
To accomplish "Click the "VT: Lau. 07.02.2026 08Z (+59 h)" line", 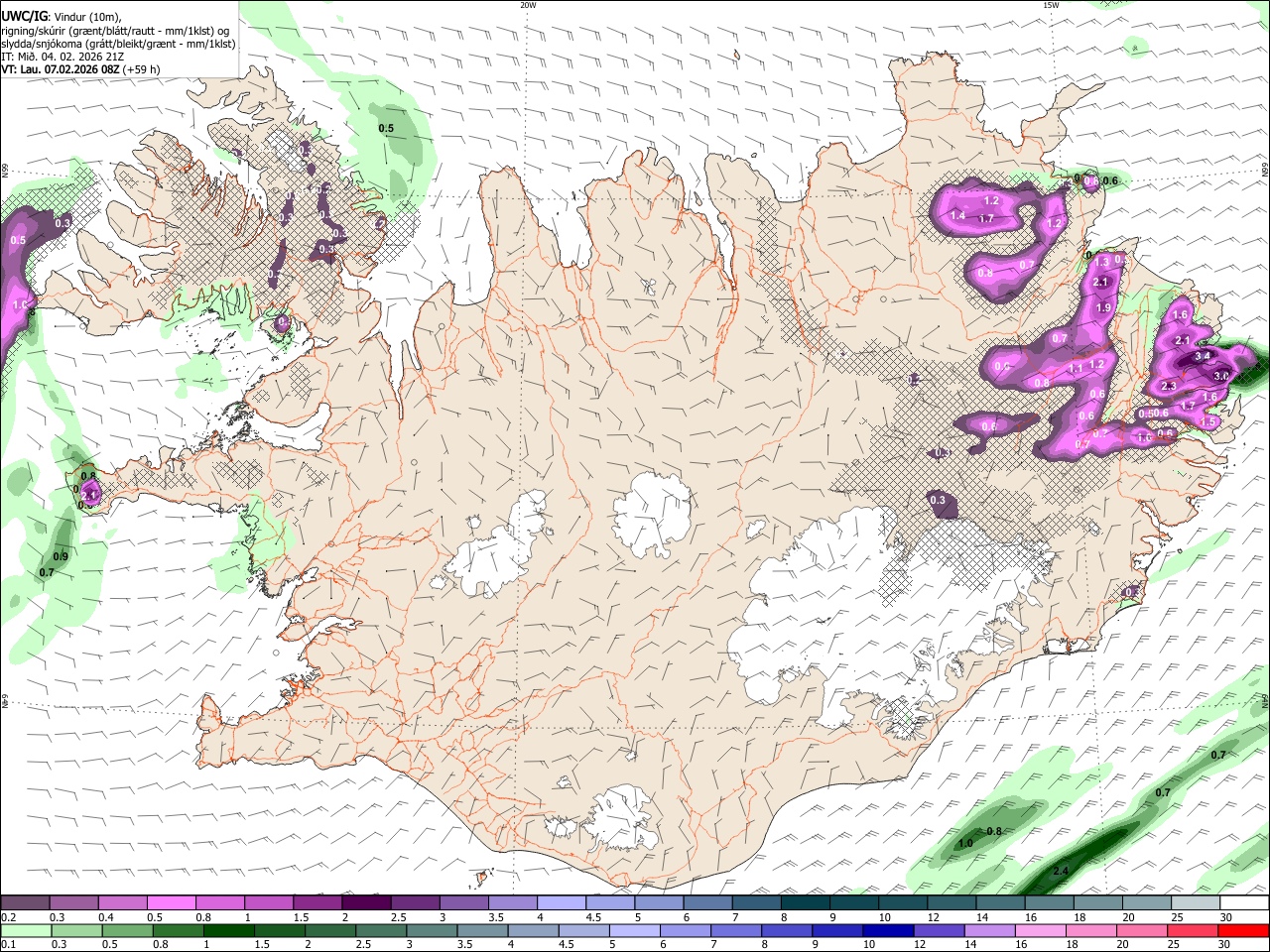I will (80, 69).
